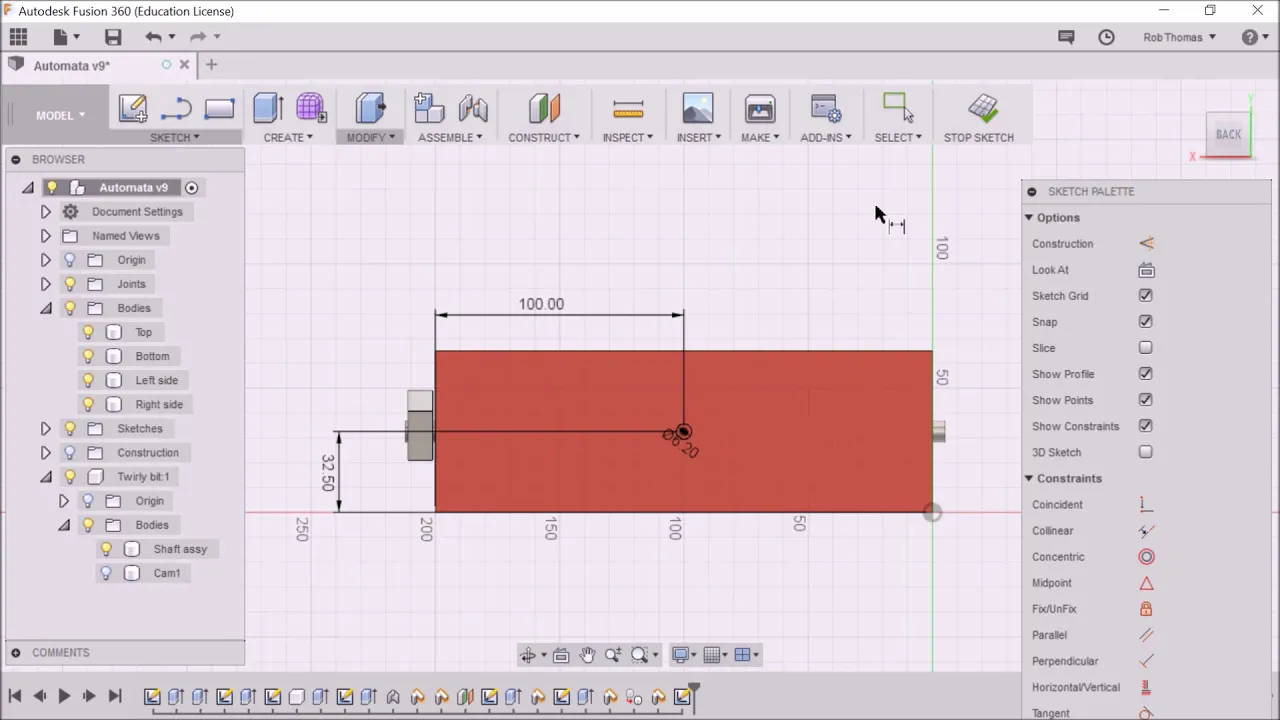
Task: Select the Rectangle sketch tool
Action: (x=219, y=108)
